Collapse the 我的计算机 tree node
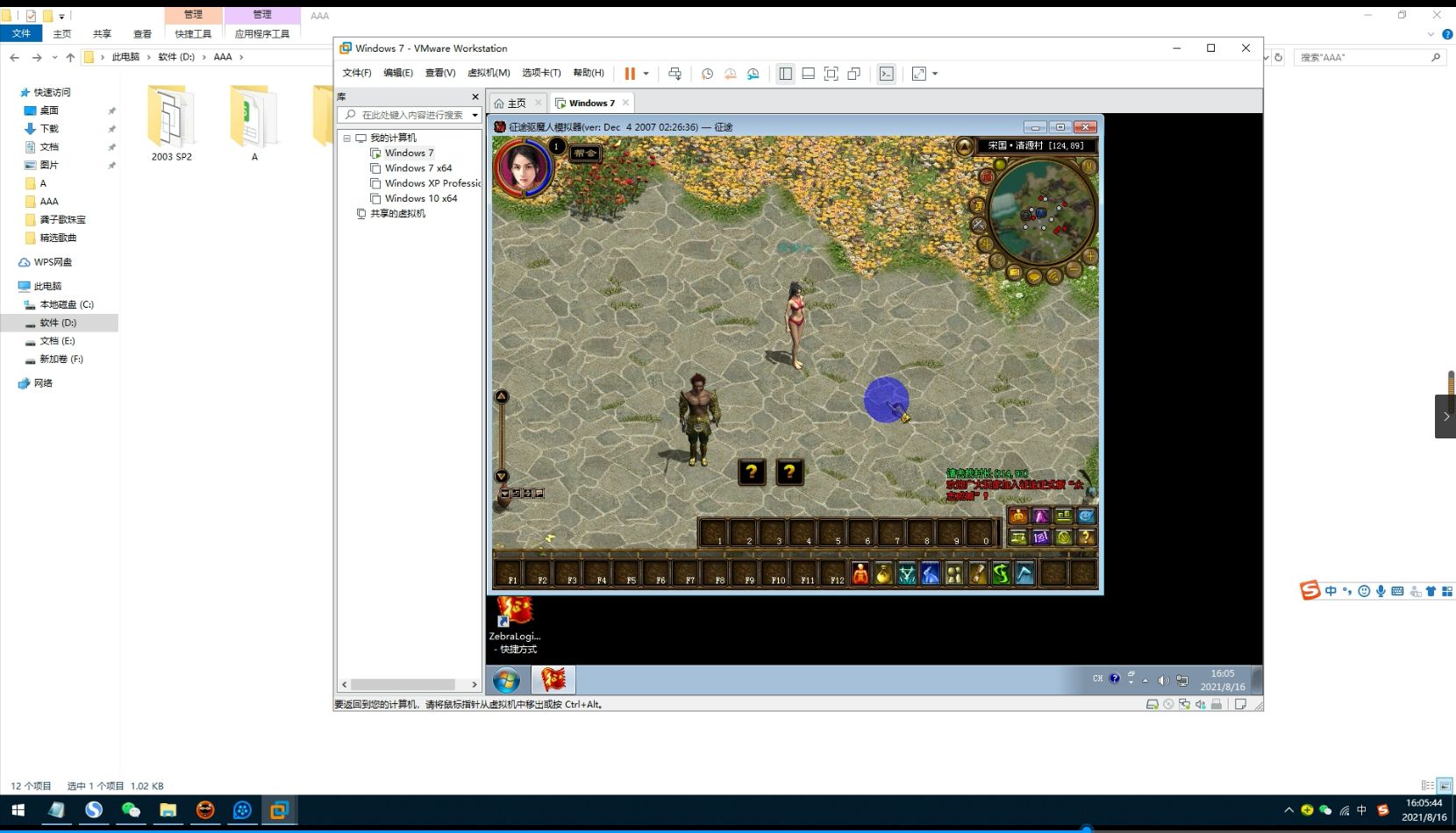 (x=346, y=138)
